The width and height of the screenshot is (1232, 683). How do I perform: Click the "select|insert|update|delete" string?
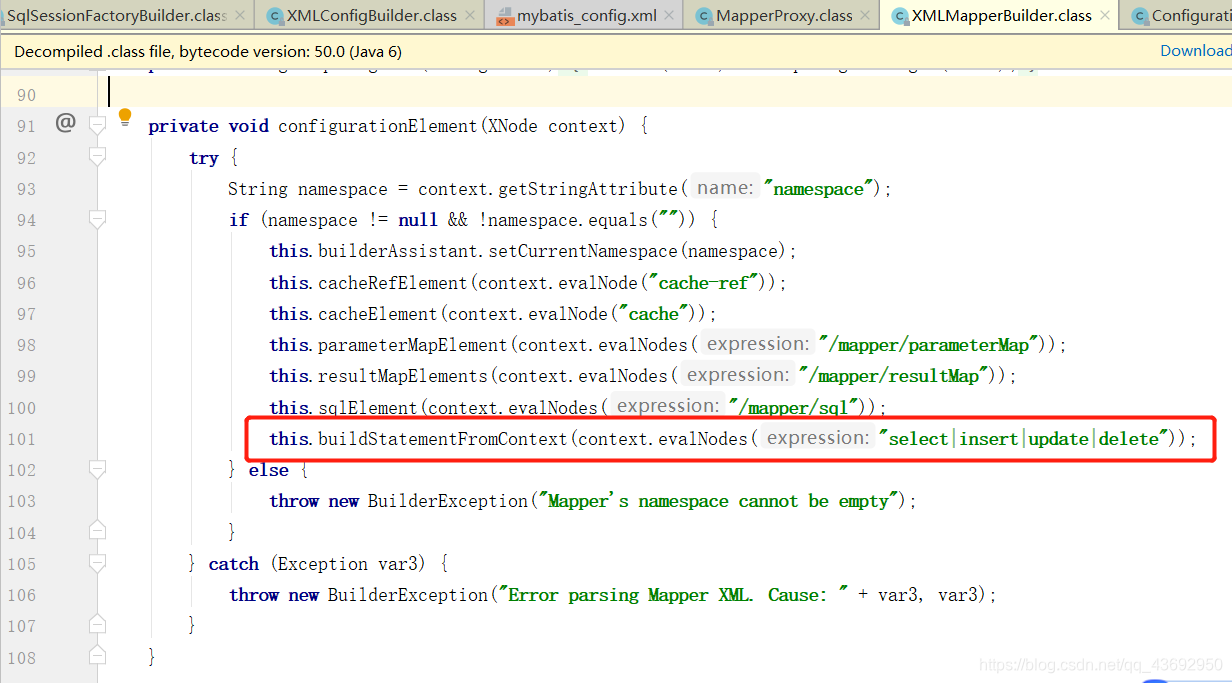tap(1023, 439)
